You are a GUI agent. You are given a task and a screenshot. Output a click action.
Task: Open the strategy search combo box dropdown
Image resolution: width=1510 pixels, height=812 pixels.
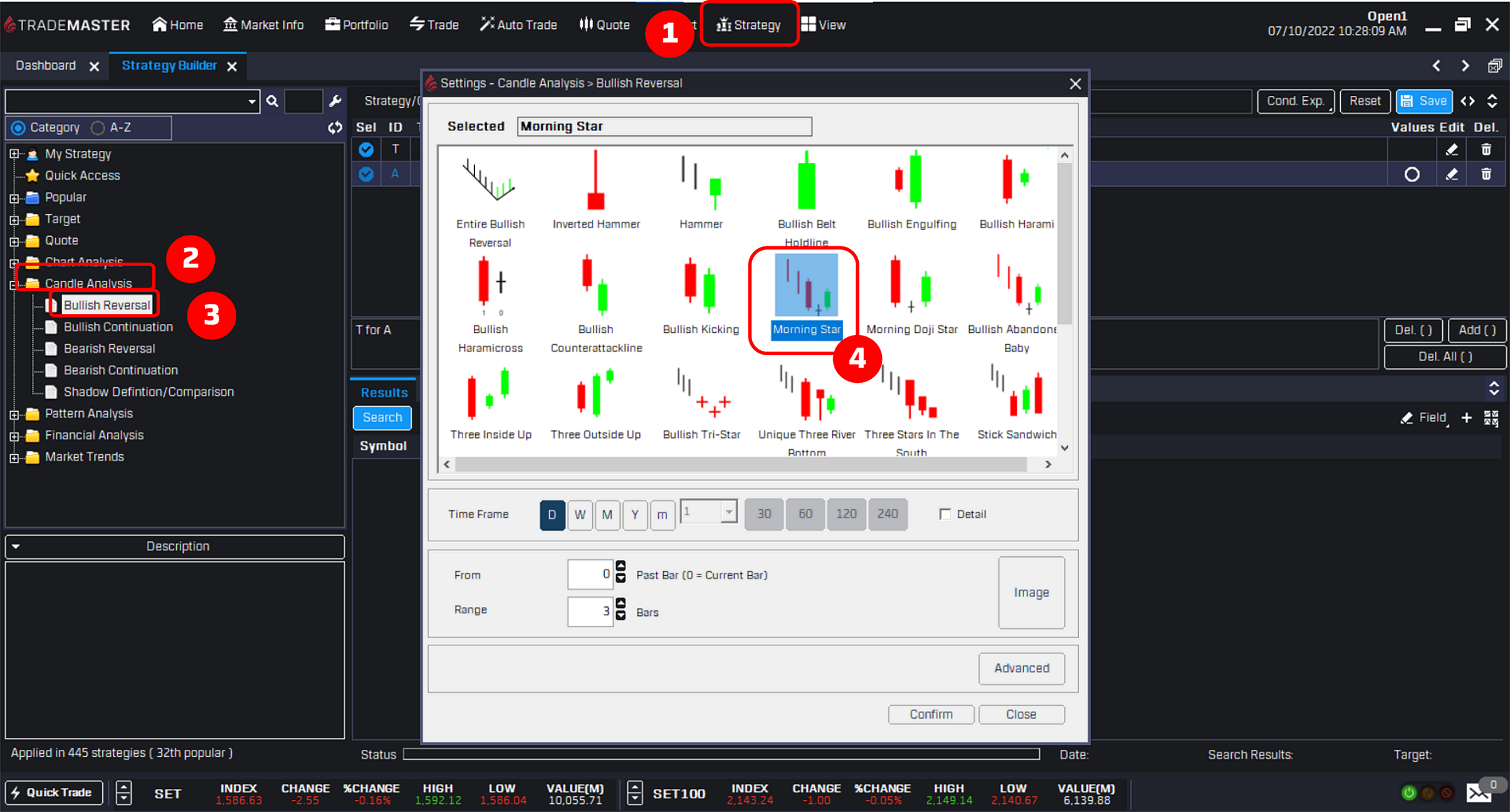[251, 101]
